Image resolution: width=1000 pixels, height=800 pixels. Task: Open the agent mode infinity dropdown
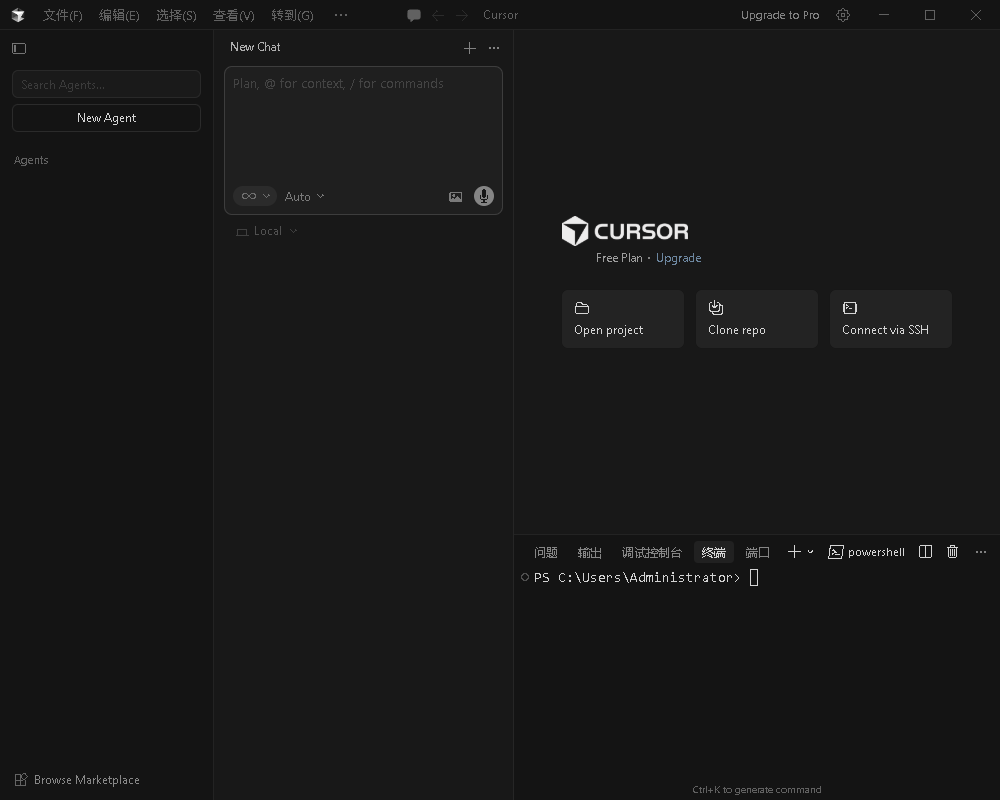pyautogui.click(x=255, y=196)
